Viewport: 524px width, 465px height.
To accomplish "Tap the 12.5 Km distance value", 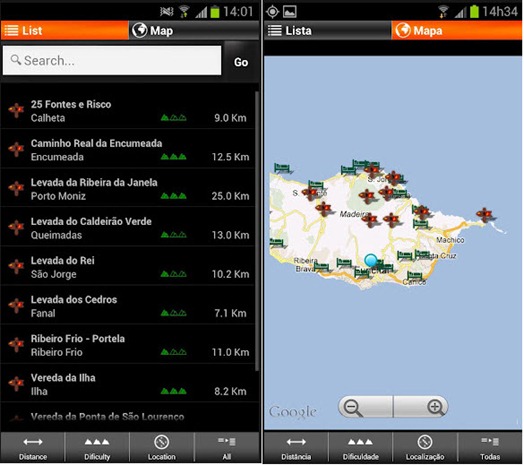I will coord(230,157).
